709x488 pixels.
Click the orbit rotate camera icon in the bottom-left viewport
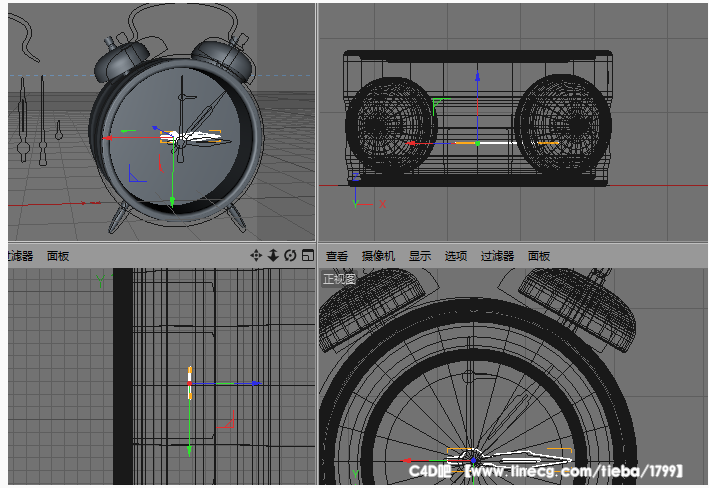(x=290, y=256)
